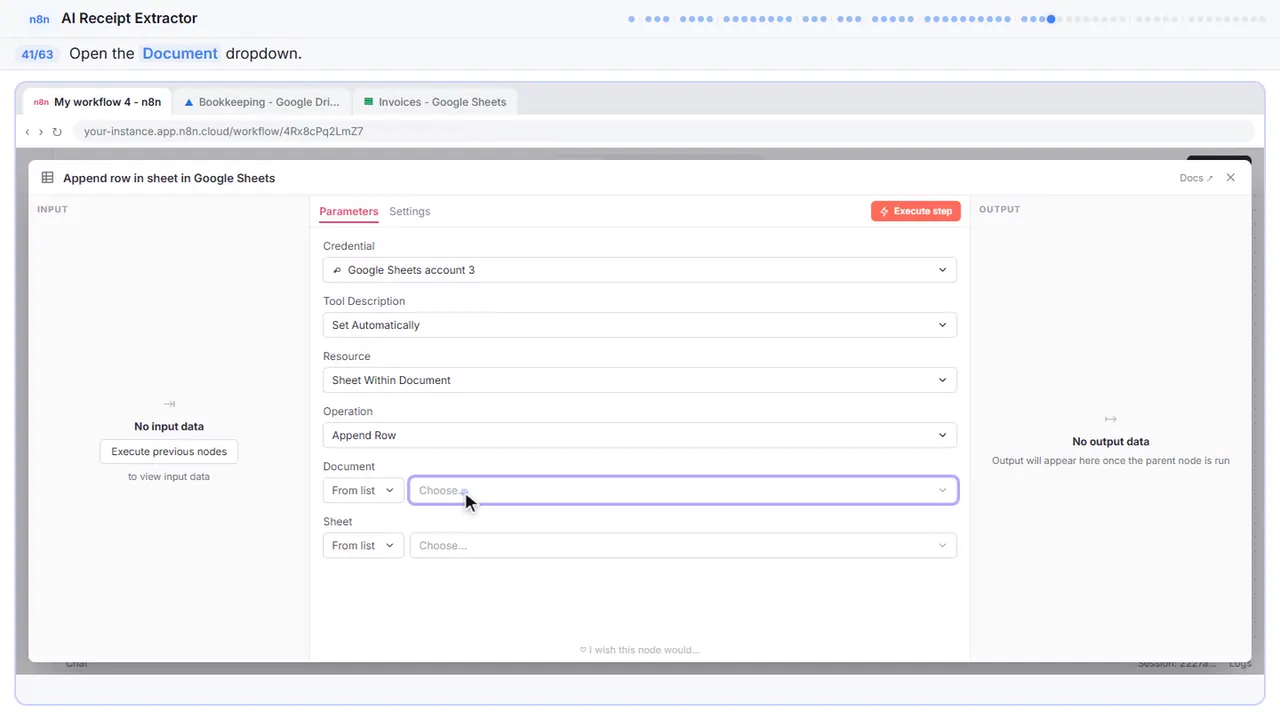This screenshot has height=720, width=1280.
Task: Click Execute previous nodes button
Action: (x=169, y=452)
